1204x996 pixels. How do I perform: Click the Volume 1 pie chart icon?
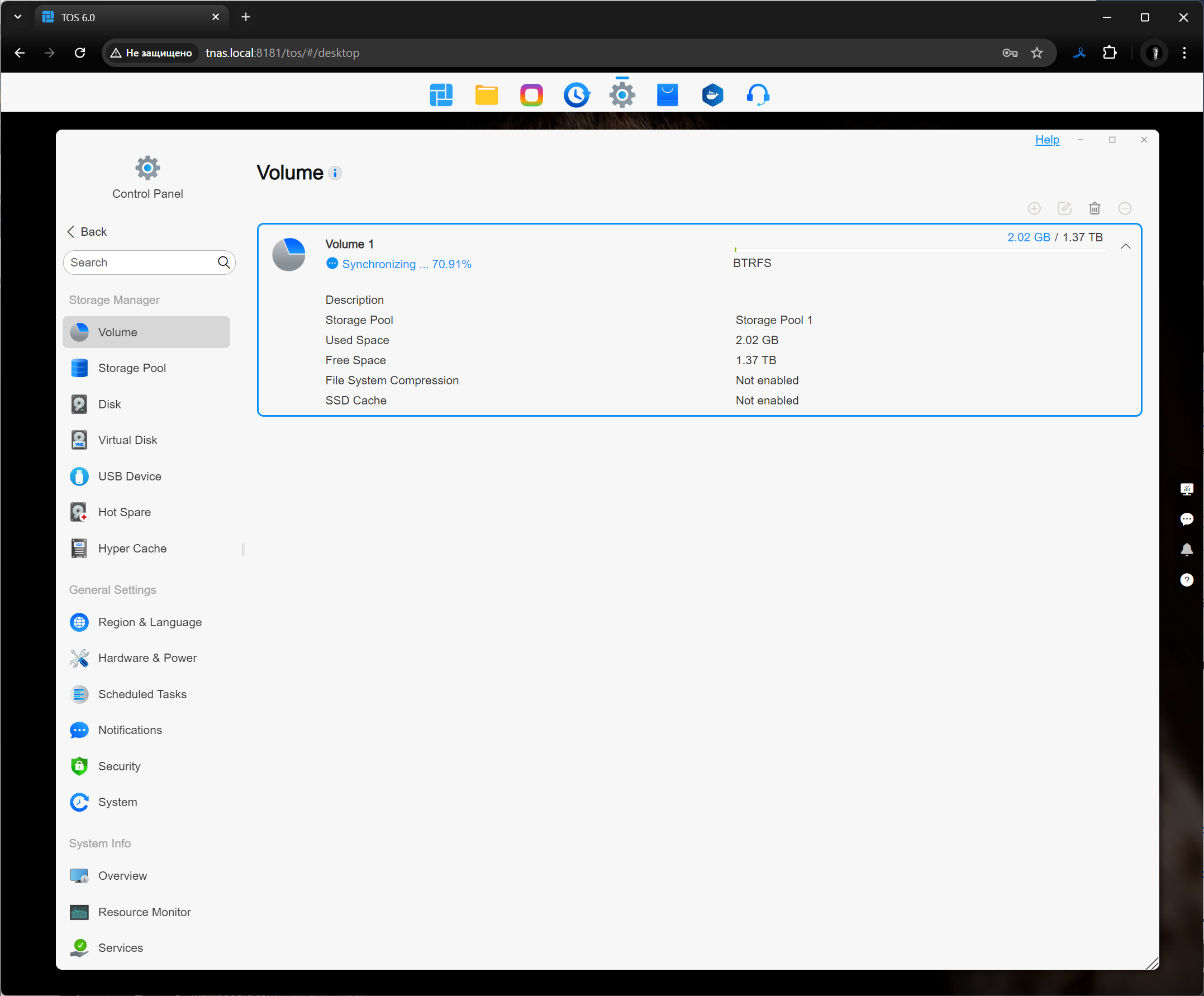click(288, 255)
